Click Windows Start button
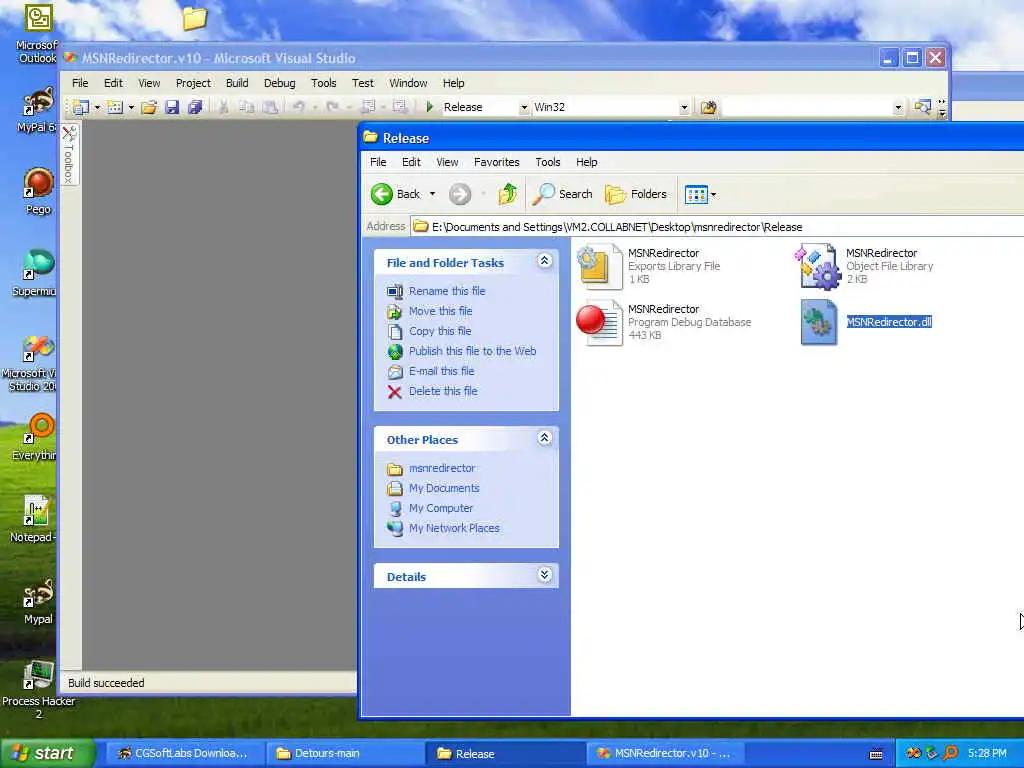The height and width of the screenshot is (768, 1024). click(48, 753)
